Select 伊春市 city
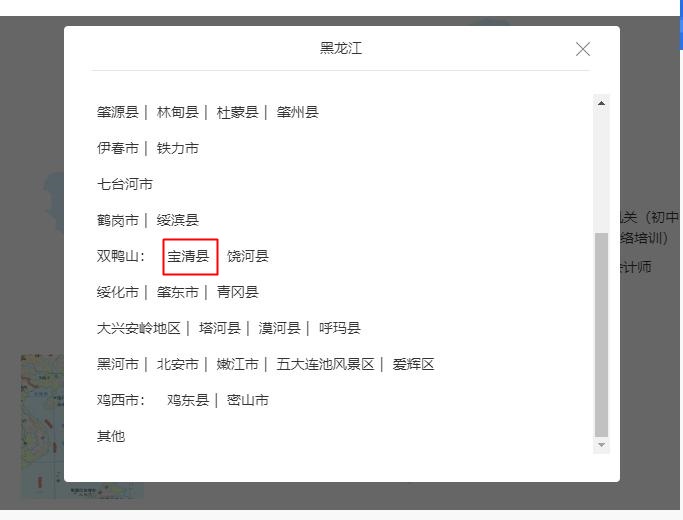This screenshot has width=683, height=520. click(118, 148)
